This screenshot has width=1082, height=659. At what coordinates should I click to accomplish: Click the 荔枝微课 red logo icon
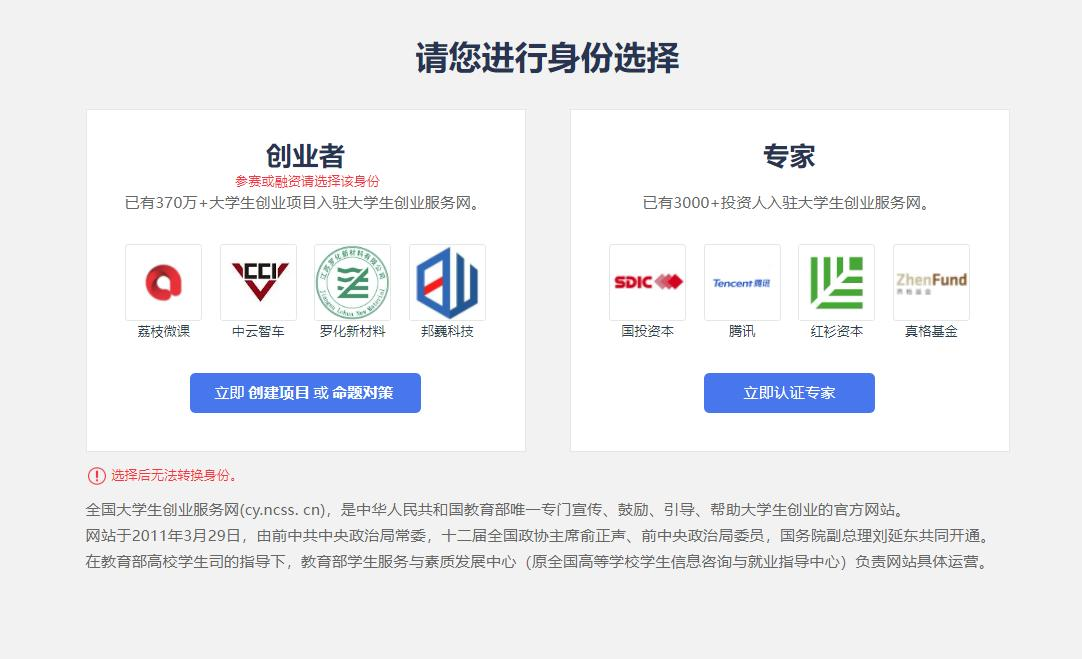[164, 282]
